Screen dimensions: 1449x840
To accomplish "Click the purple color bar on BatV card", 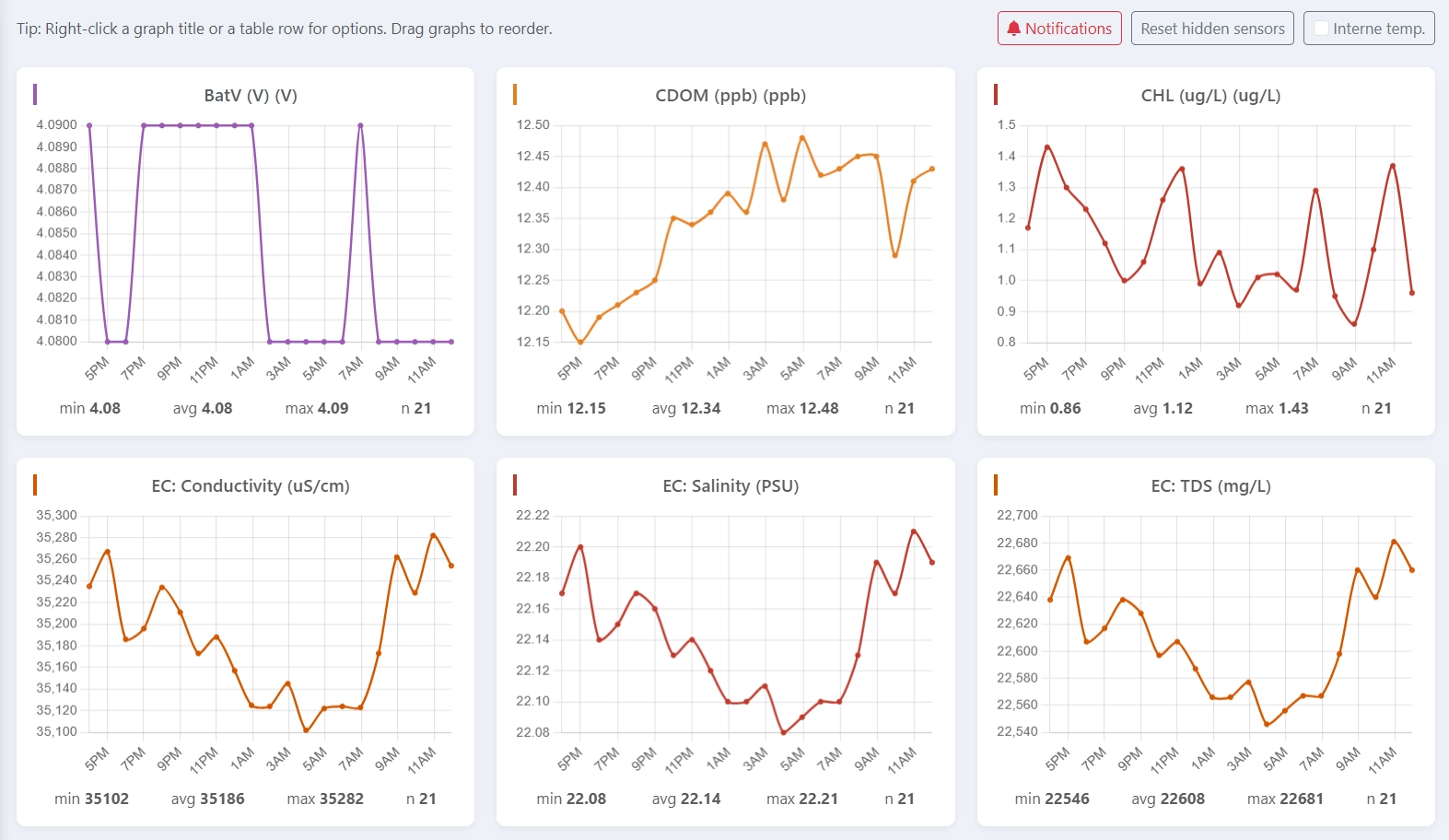I will (x=35, y=94).
